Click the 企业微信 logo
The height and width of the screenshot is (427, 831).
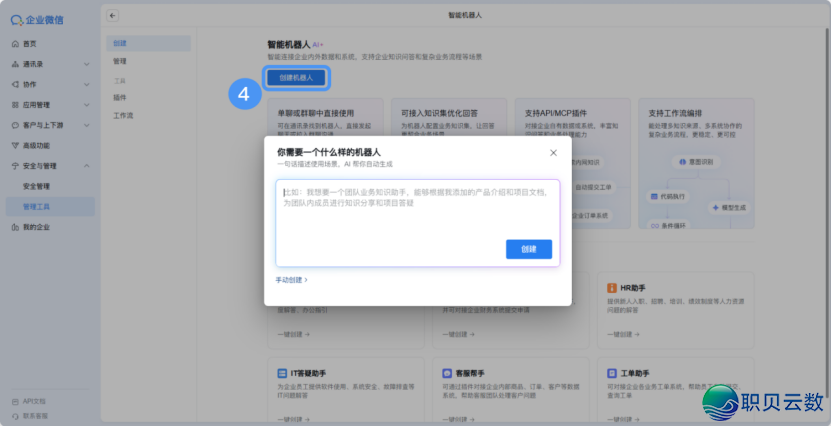pos(37,20)
